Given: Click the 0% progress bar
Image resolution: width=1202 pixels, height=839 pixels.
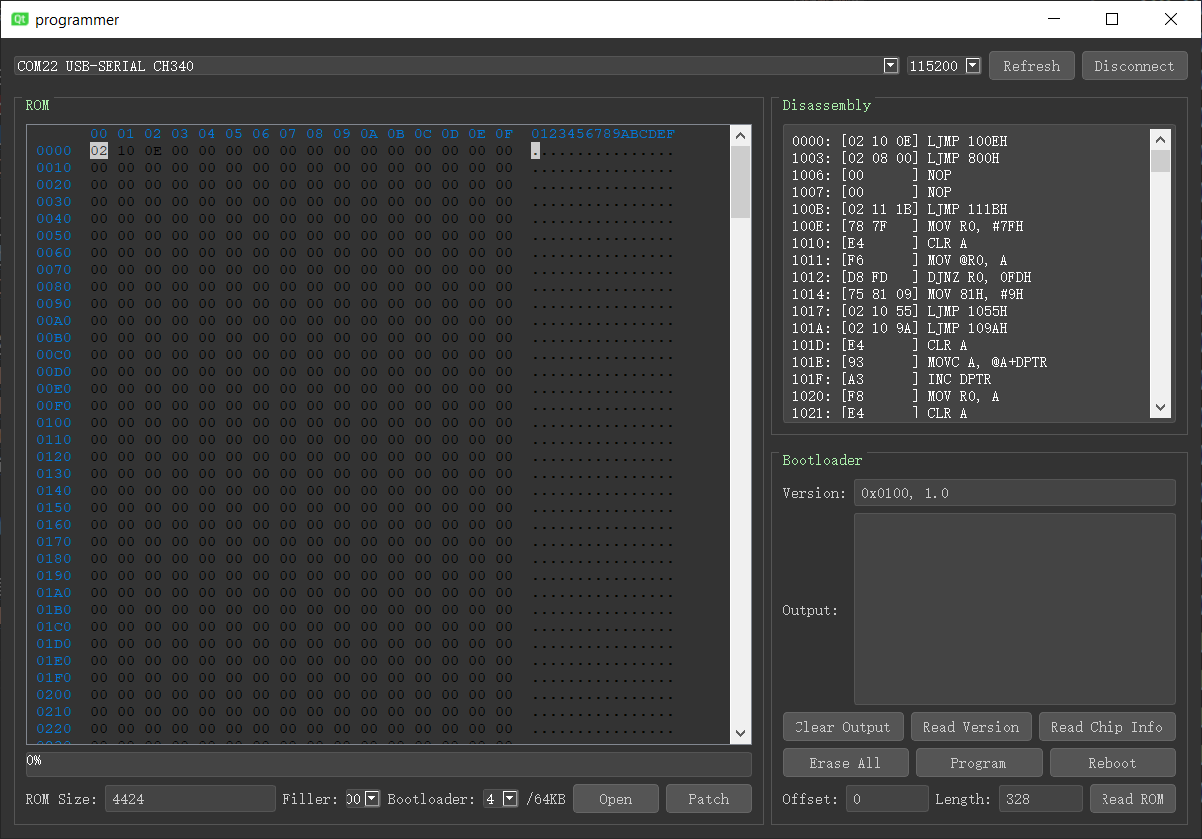Looking at the screenshot, I should 389,764.
